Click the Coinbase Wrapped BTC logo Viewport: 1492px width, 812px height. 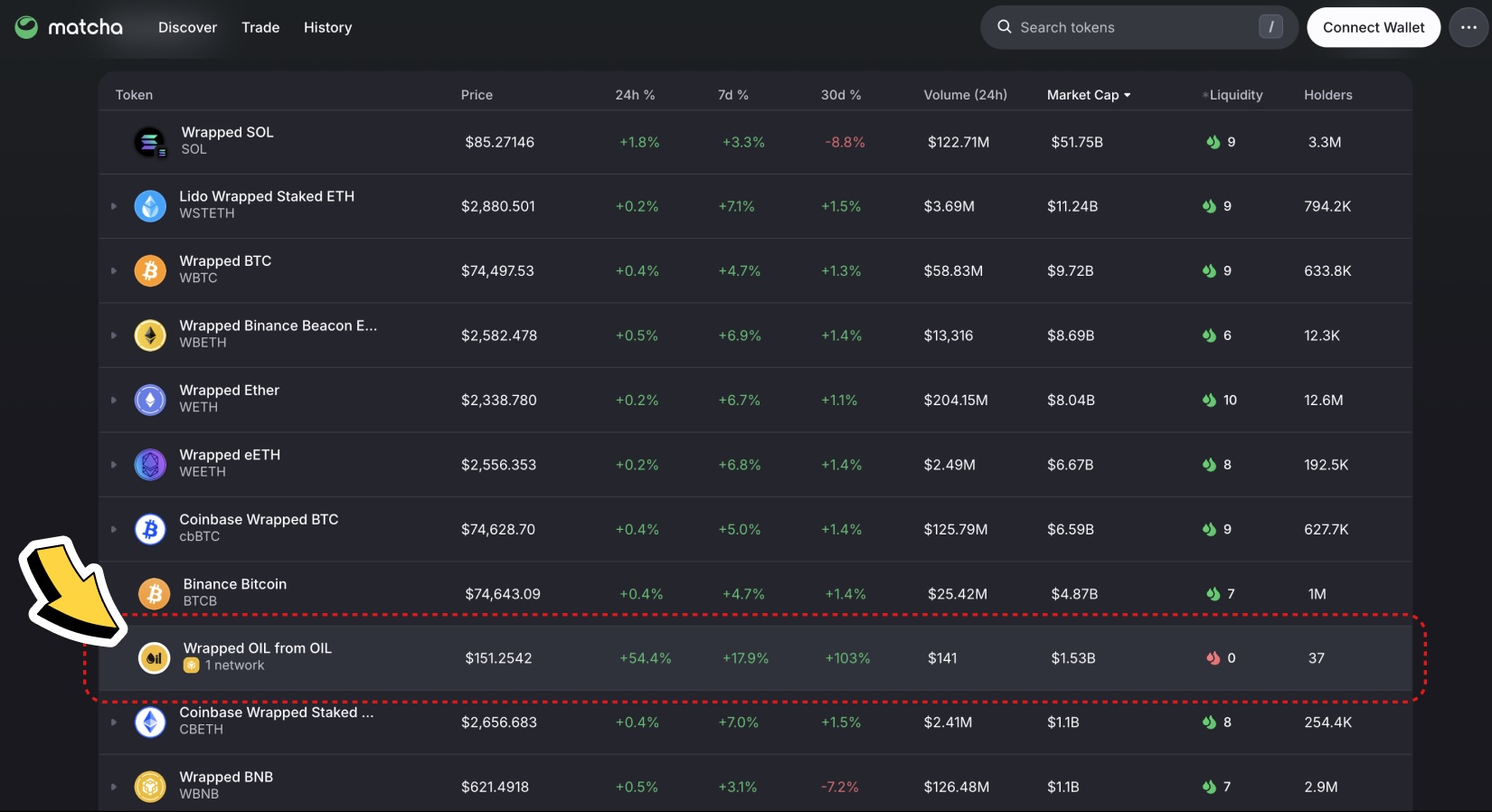(150, 529)
